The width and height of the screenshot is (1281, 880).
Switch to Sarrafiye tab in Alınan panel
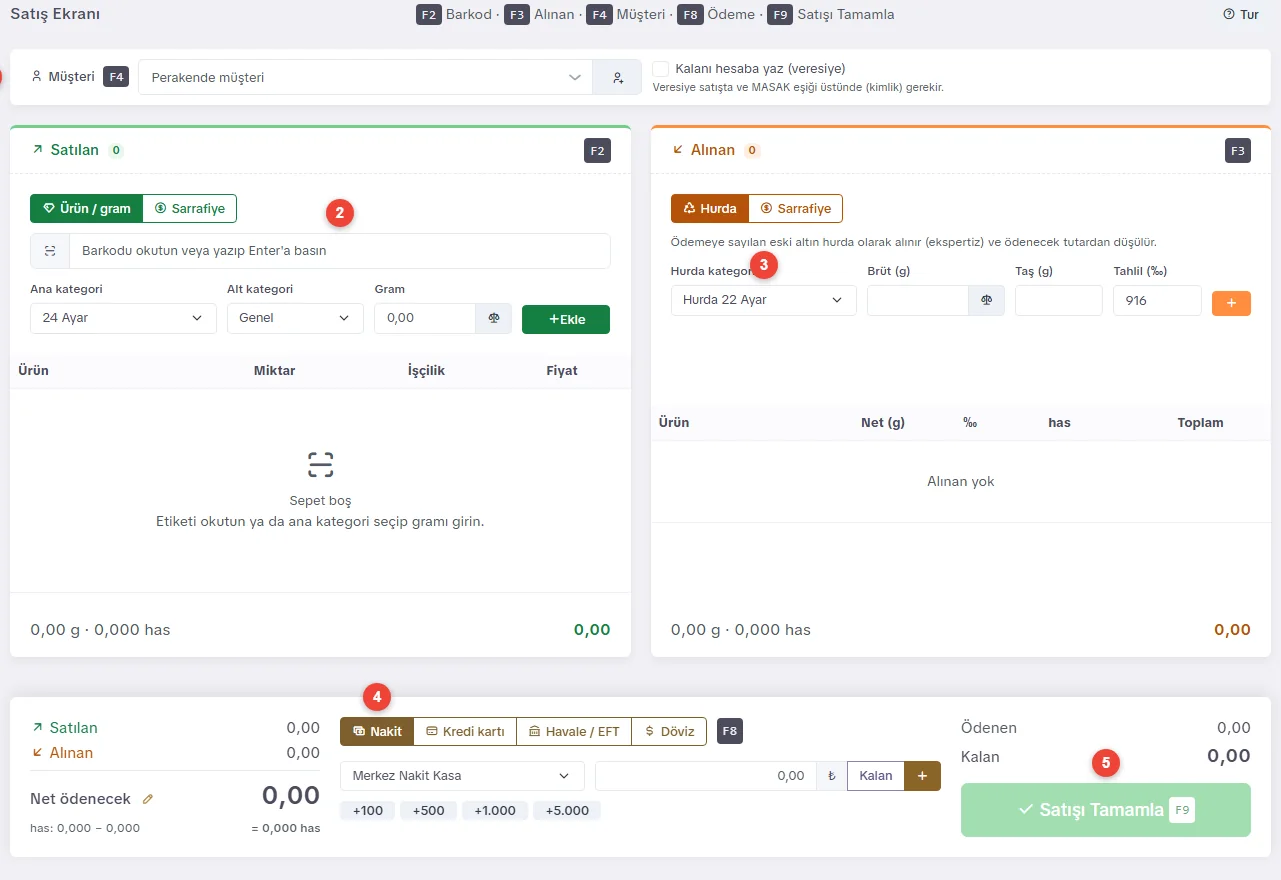[x=796, y=208]
